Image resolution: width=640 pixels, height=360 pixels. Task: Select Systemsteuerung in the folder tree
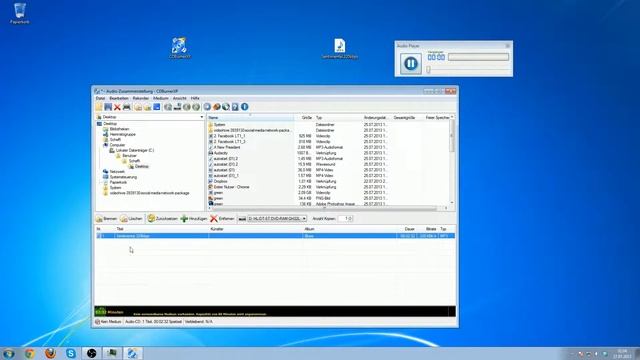tap(123, 177)
